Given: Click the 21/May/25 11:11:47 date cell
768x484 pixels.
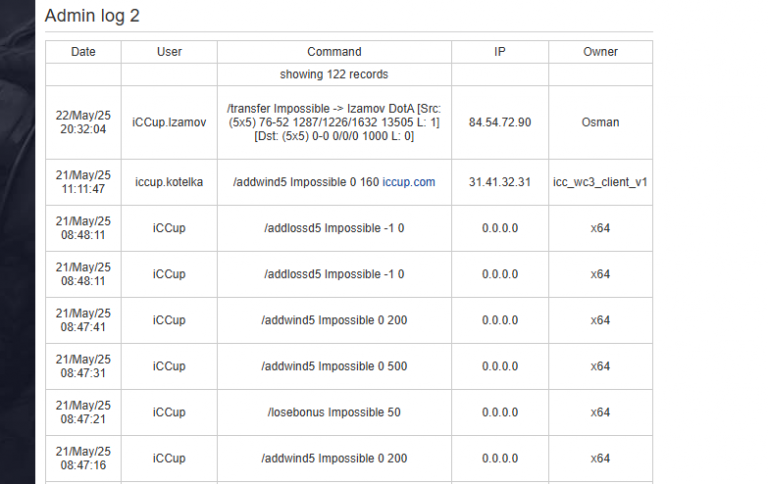Looking at the screenshot, I should tap(83, 182).
